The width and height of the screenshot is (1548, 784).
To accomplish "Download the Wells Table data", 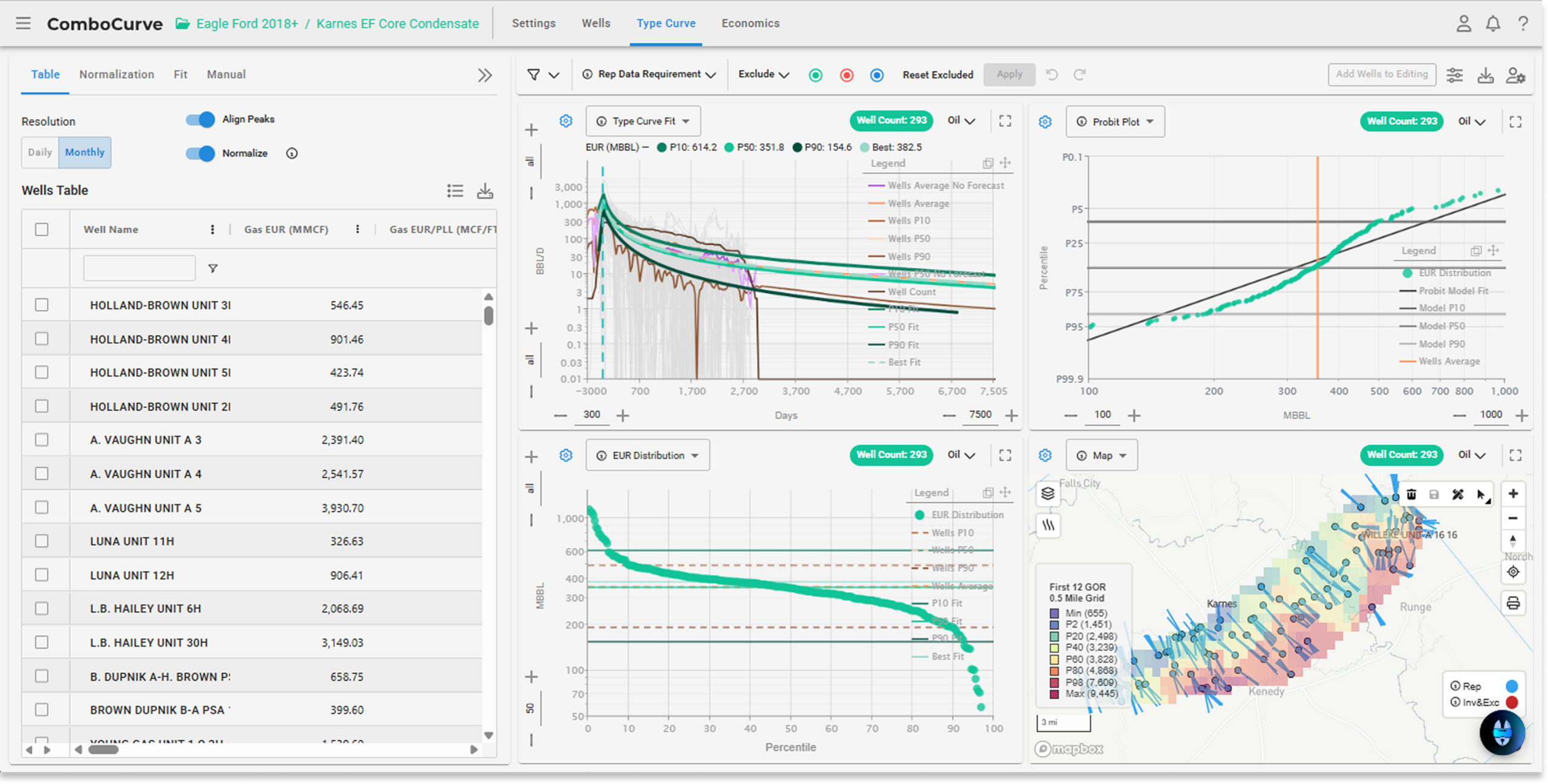I will (485, 190).
